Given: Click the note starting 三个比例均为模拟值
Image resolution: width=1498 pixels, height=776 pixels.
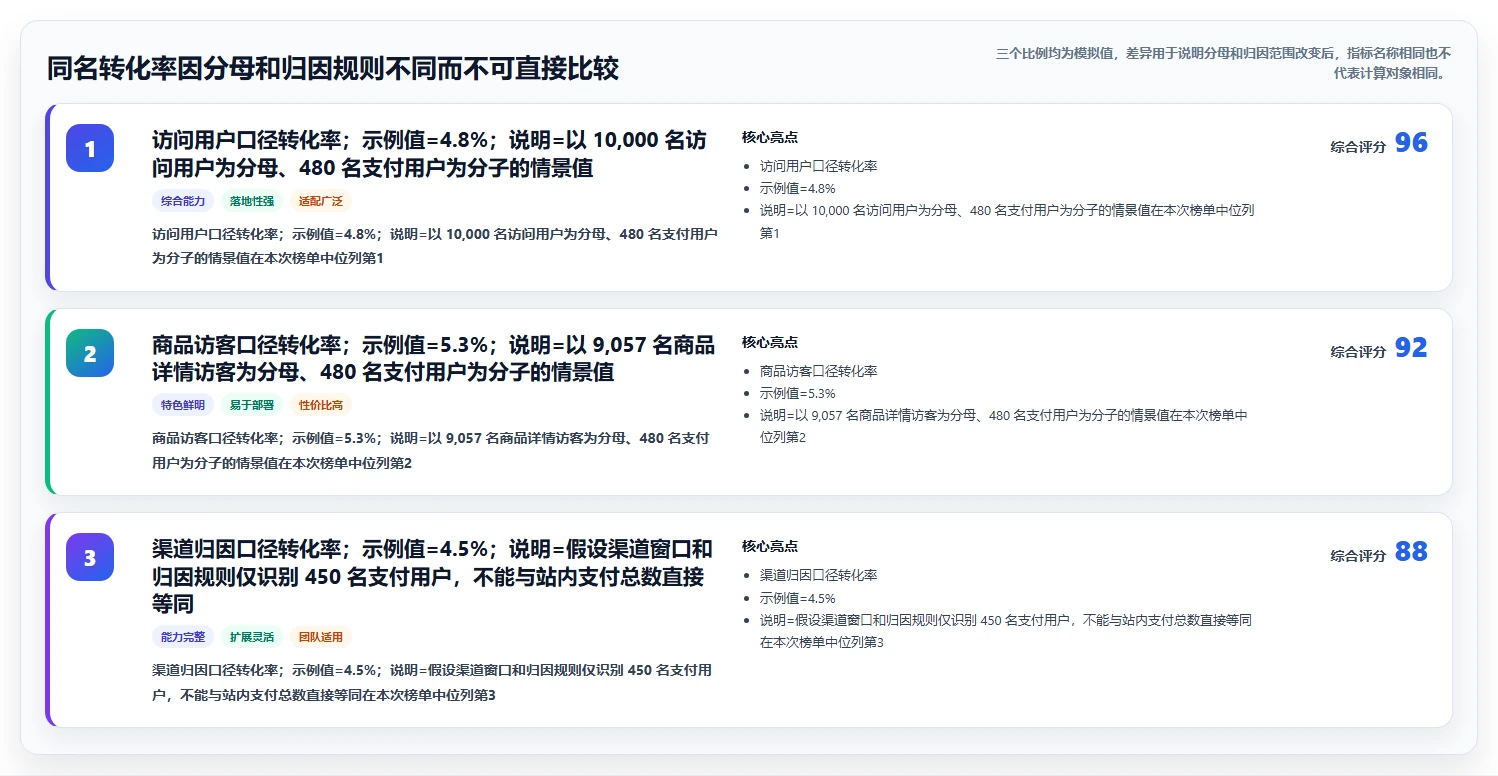Looking at the screenshot, I should (x=1223, y=63).
